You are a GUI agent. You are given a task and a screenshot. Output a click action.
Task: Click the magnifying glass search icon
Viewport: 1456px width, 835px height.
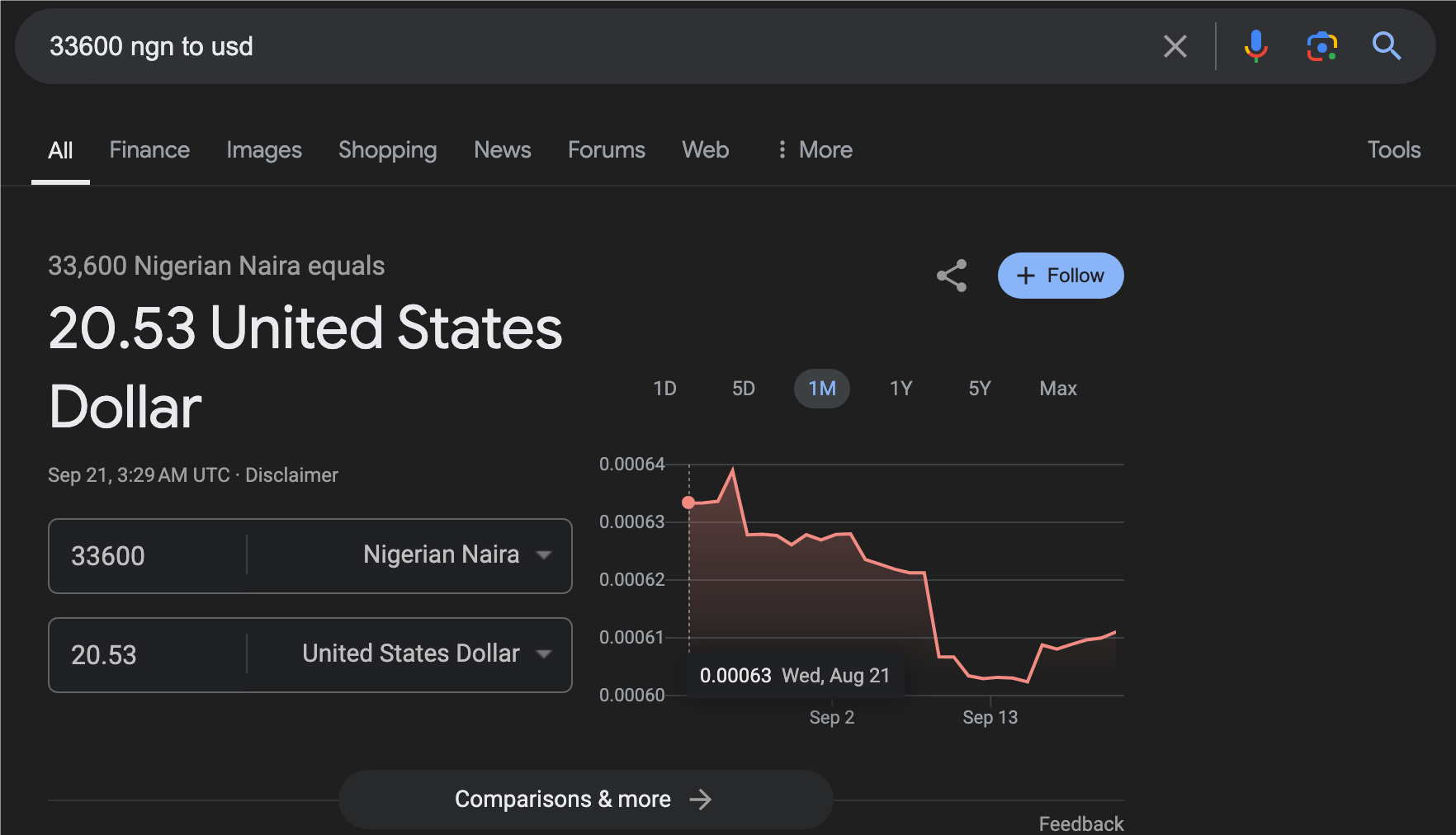(x=1387, y=46)
